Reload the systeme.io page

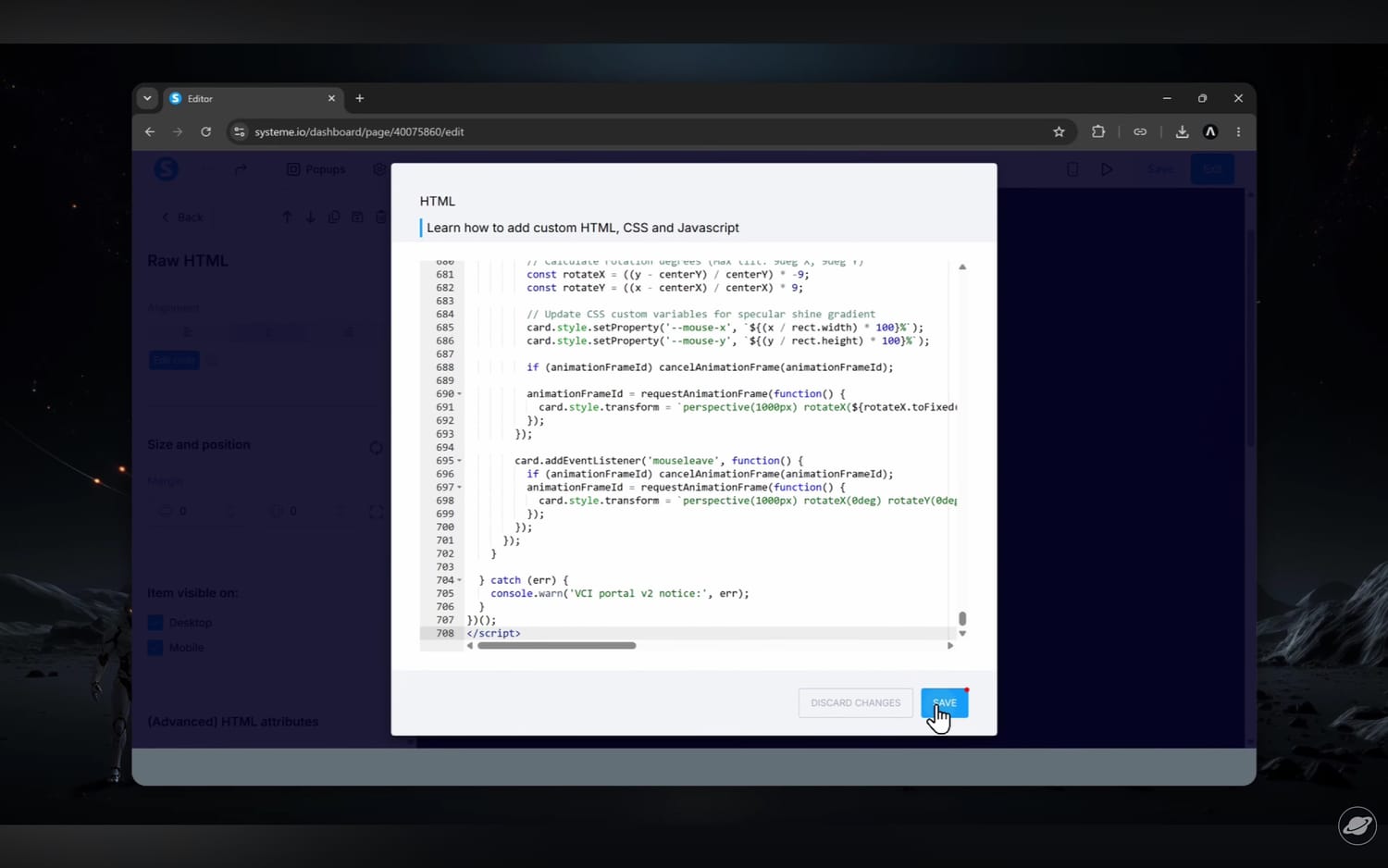click(205, 131)
